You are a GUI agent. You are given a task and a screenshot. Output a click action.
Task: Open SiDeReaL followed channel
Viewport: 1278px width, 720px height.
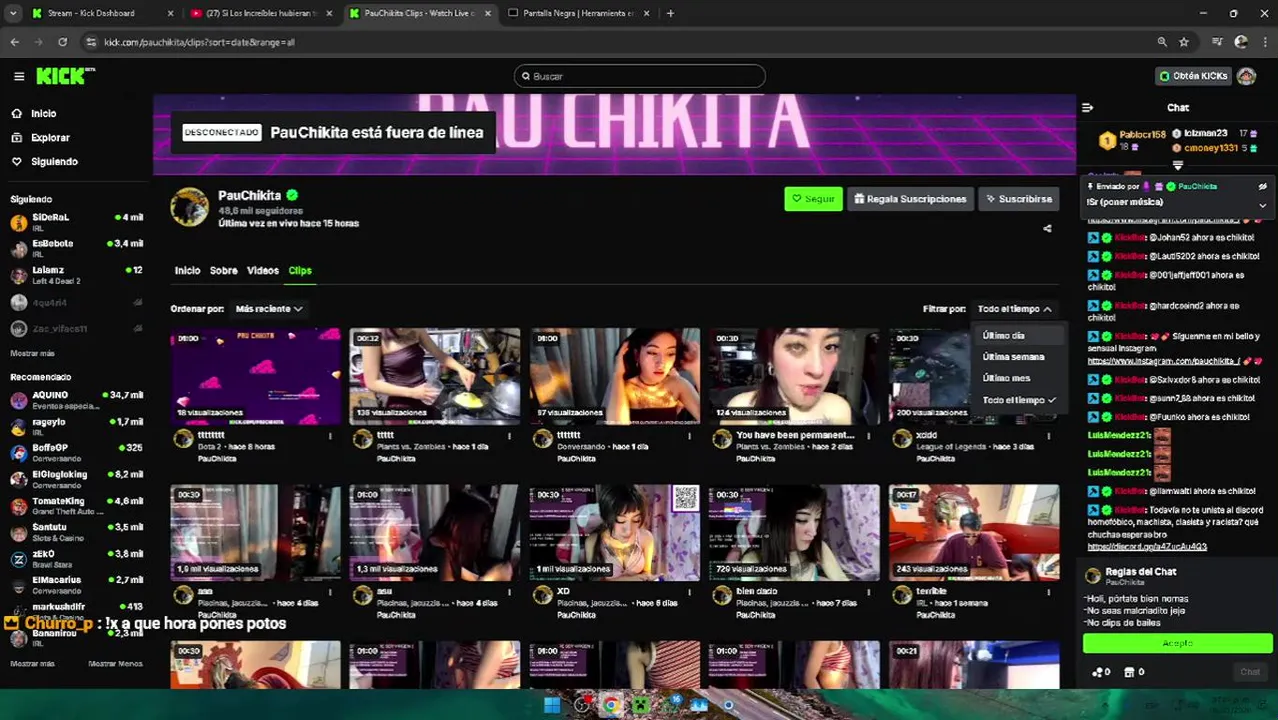coord(76,222)
